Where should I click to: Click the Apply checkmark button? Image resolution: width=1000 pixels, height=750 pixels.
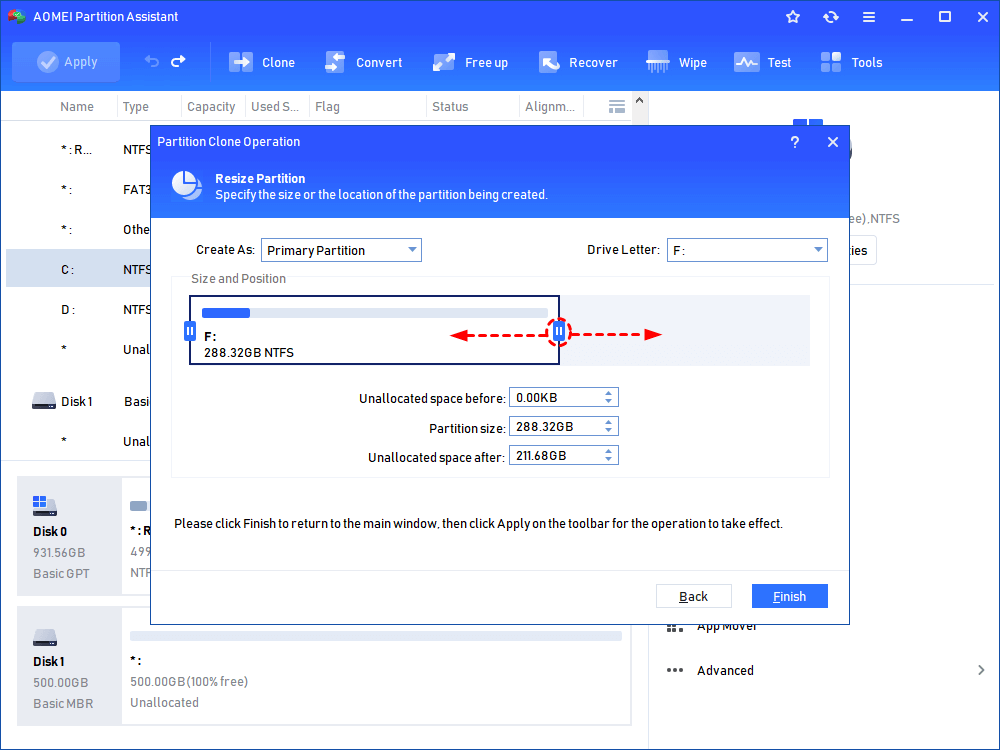coord(66,62)
